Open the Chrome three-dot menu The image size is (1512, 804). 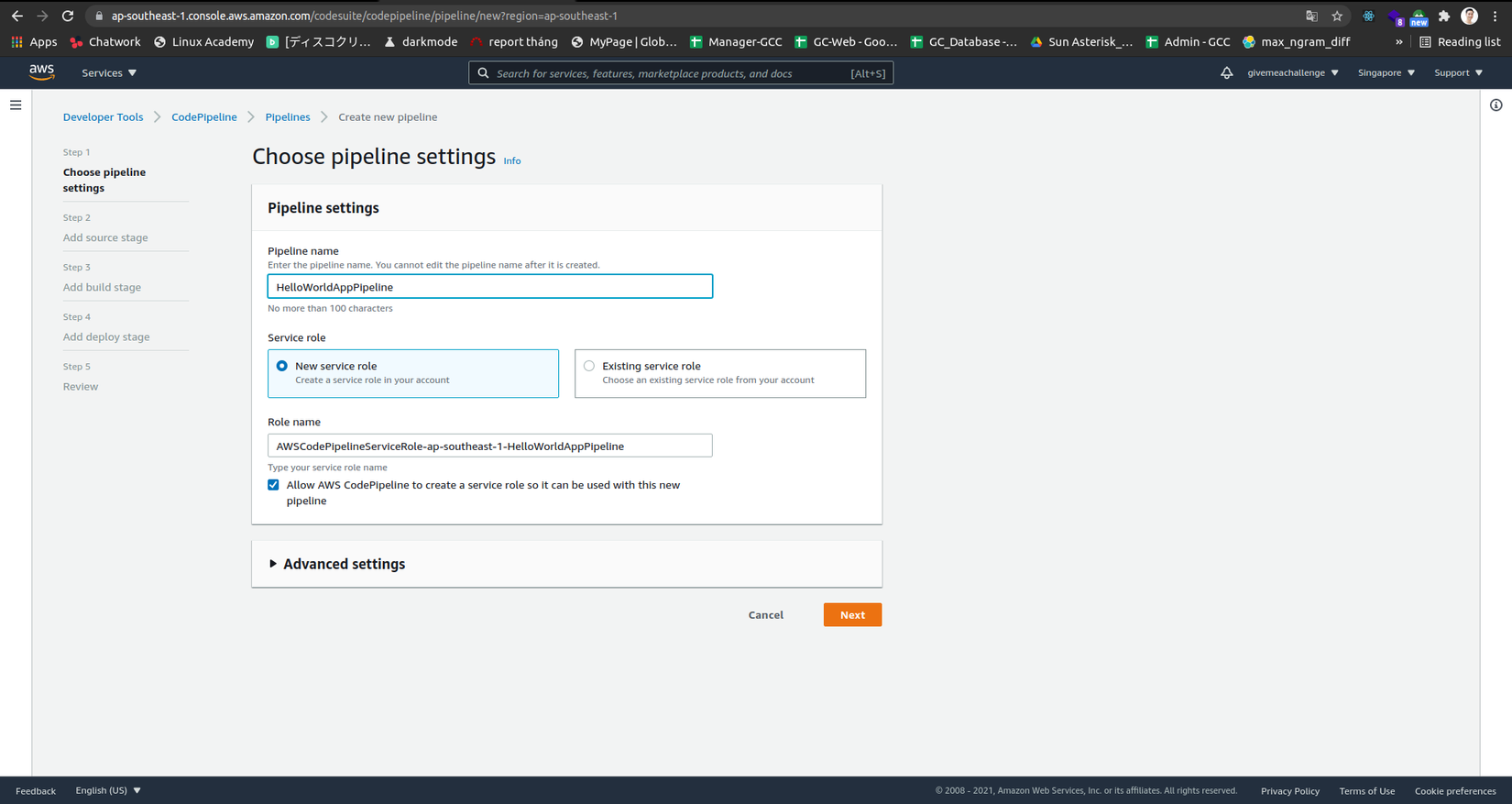click(1495, 16)
